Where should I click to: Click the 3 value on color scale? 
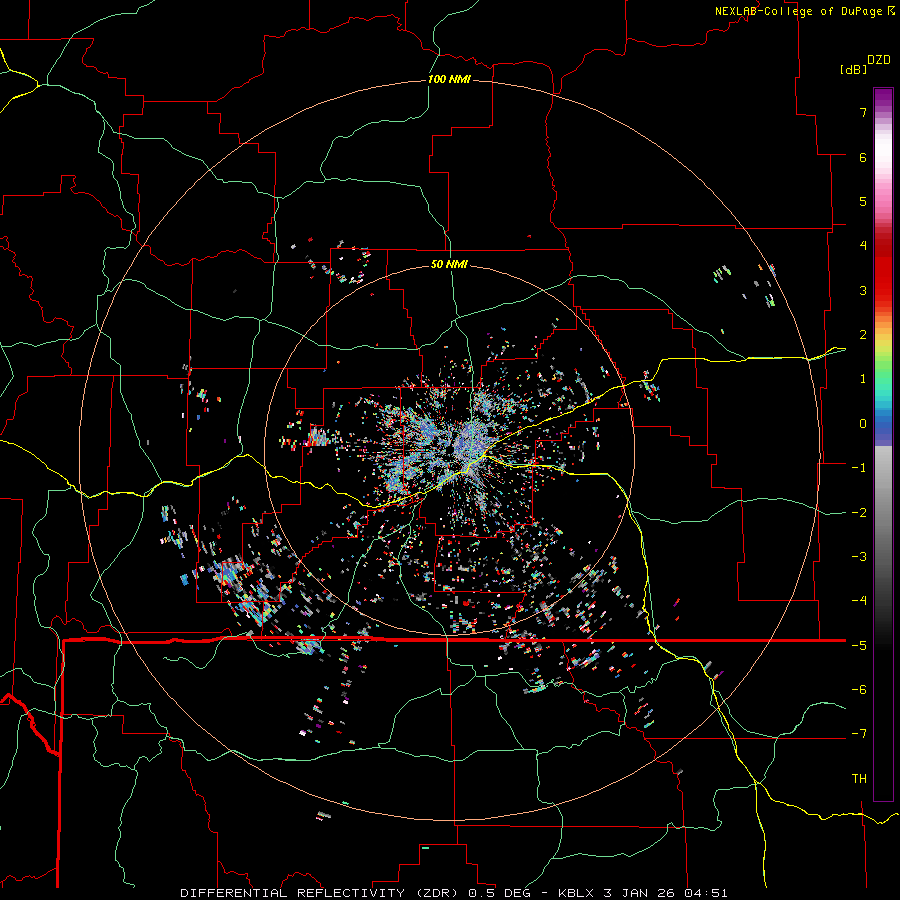pos(863,290)
